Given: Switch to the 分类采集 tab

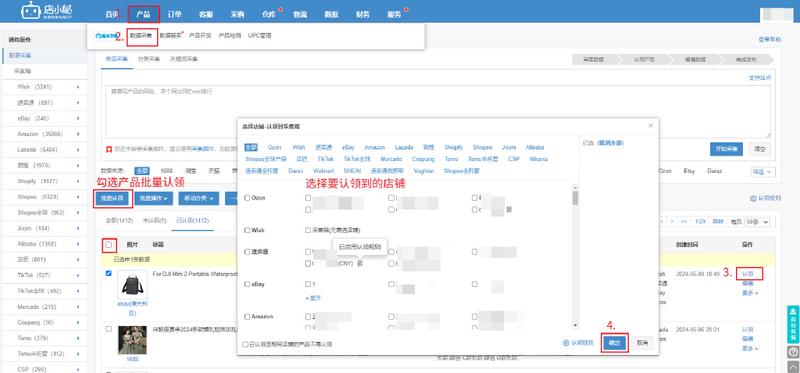Looking at the screenshot, I should [x=148, y=59].
